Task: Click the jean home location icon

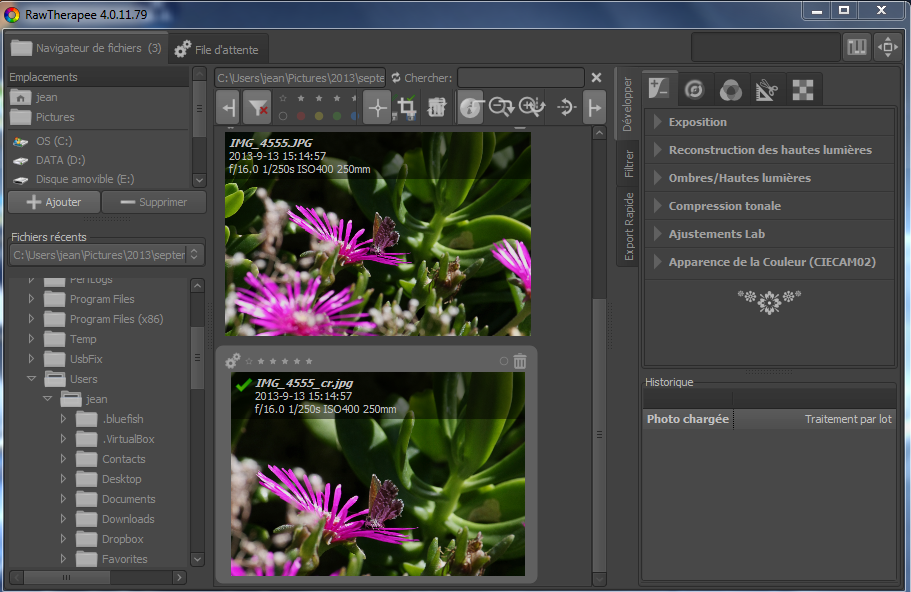Action: [21, 98]
